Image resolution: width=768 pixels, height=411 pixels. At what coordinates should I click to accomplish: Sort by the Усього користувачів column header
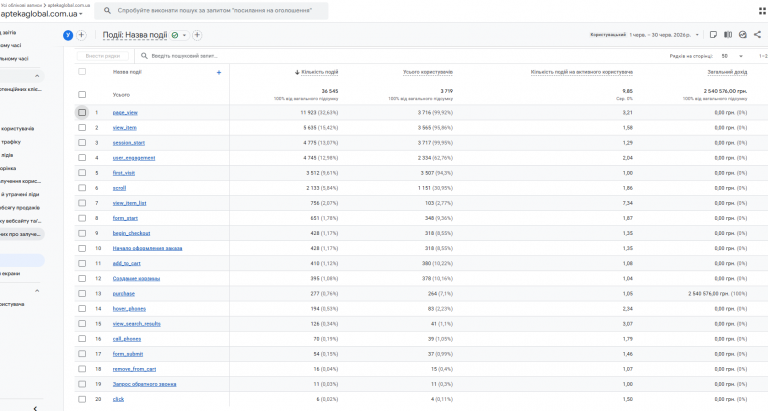point(428,72)
